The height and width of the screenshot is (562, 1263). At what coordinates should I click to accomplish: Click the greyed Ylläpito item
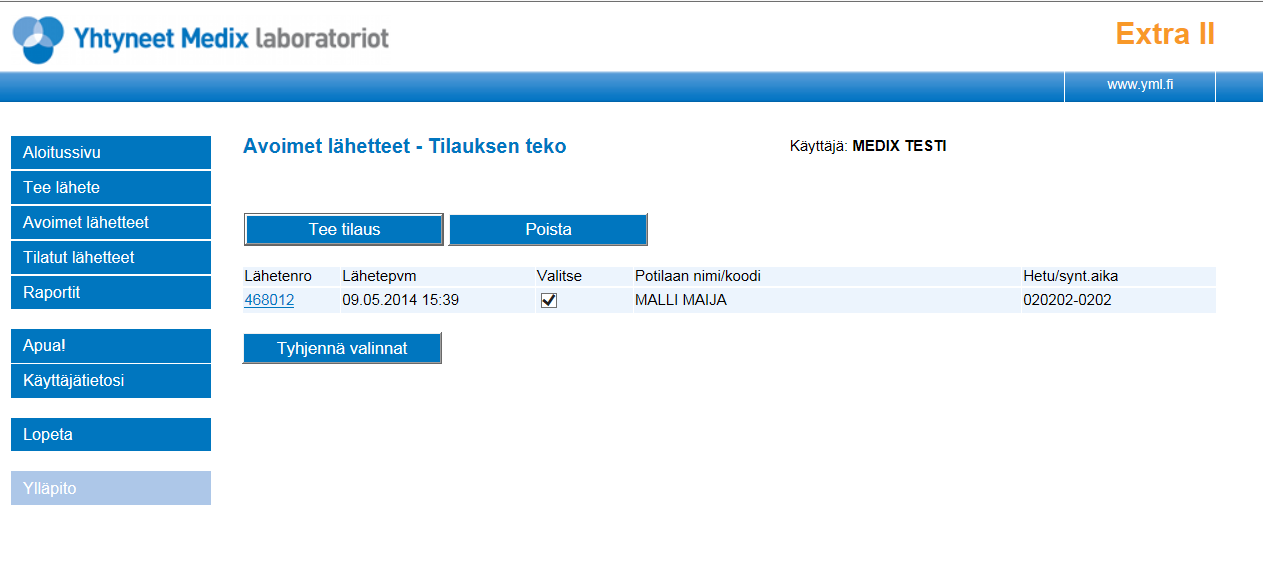pyautogui.click(x=111, y=489)
